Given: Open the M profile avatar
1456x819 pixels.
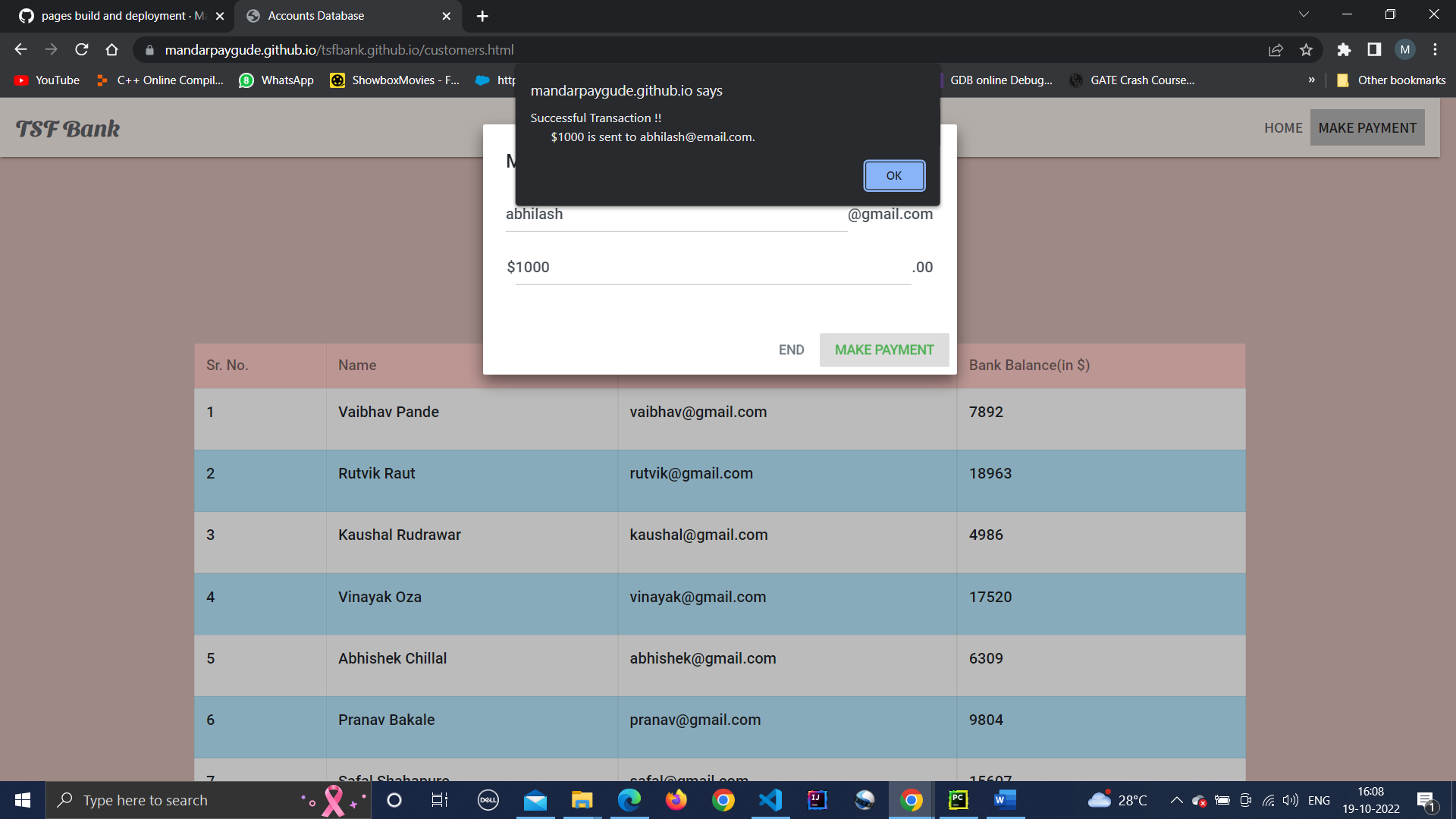Looking at the screenshot, I should [1405, 49].
